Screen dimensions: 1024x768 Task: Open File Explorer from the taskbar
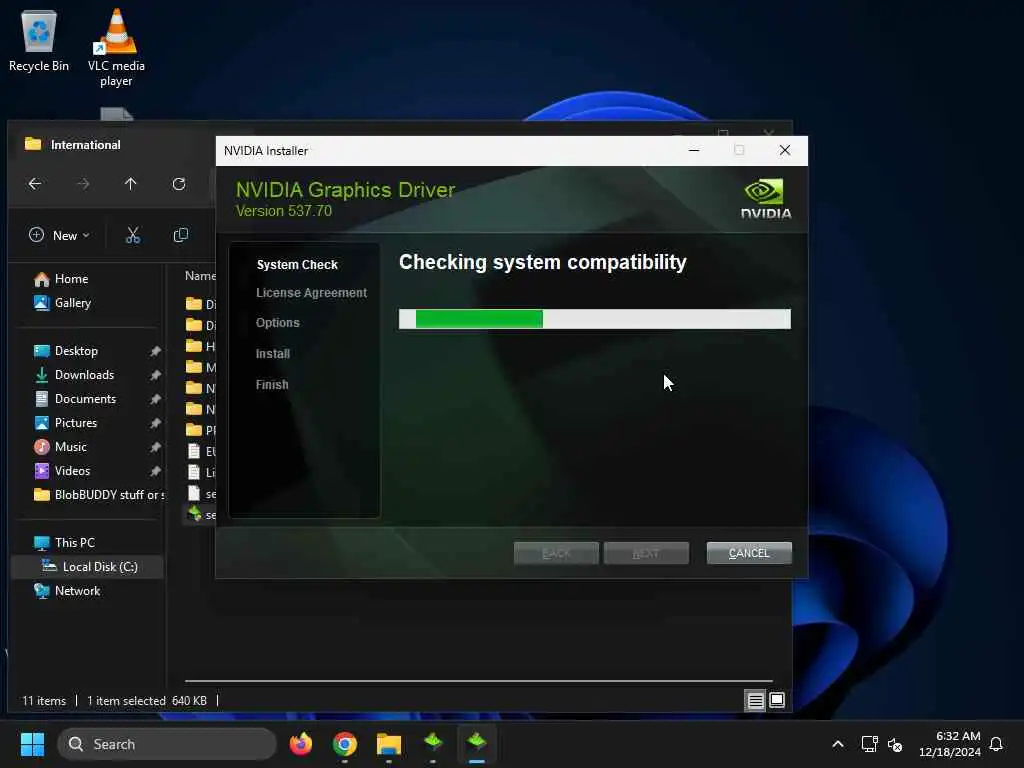point(389,744)
